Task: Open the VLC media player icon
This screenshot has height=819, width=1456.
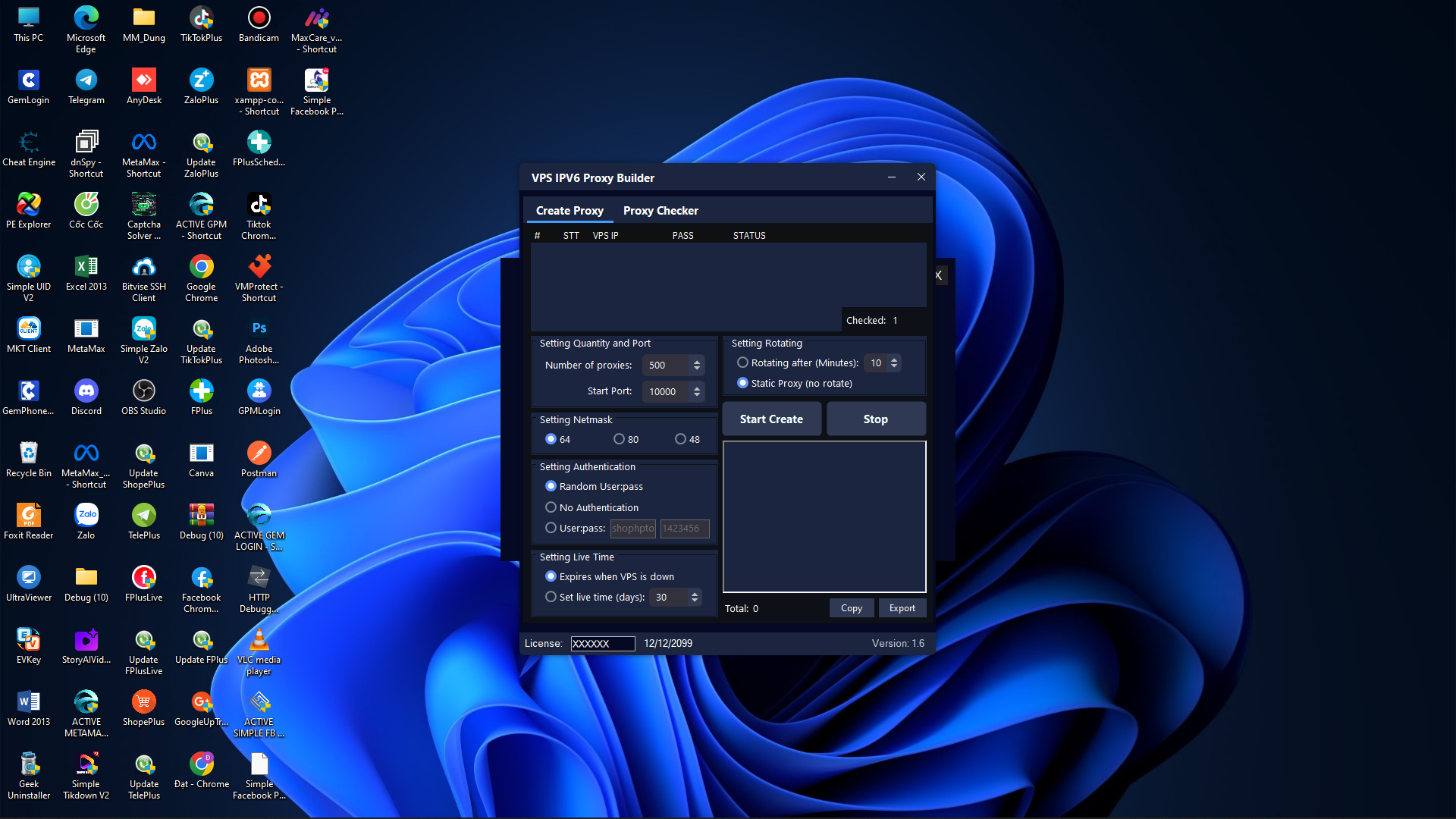Action: (259, 651)
